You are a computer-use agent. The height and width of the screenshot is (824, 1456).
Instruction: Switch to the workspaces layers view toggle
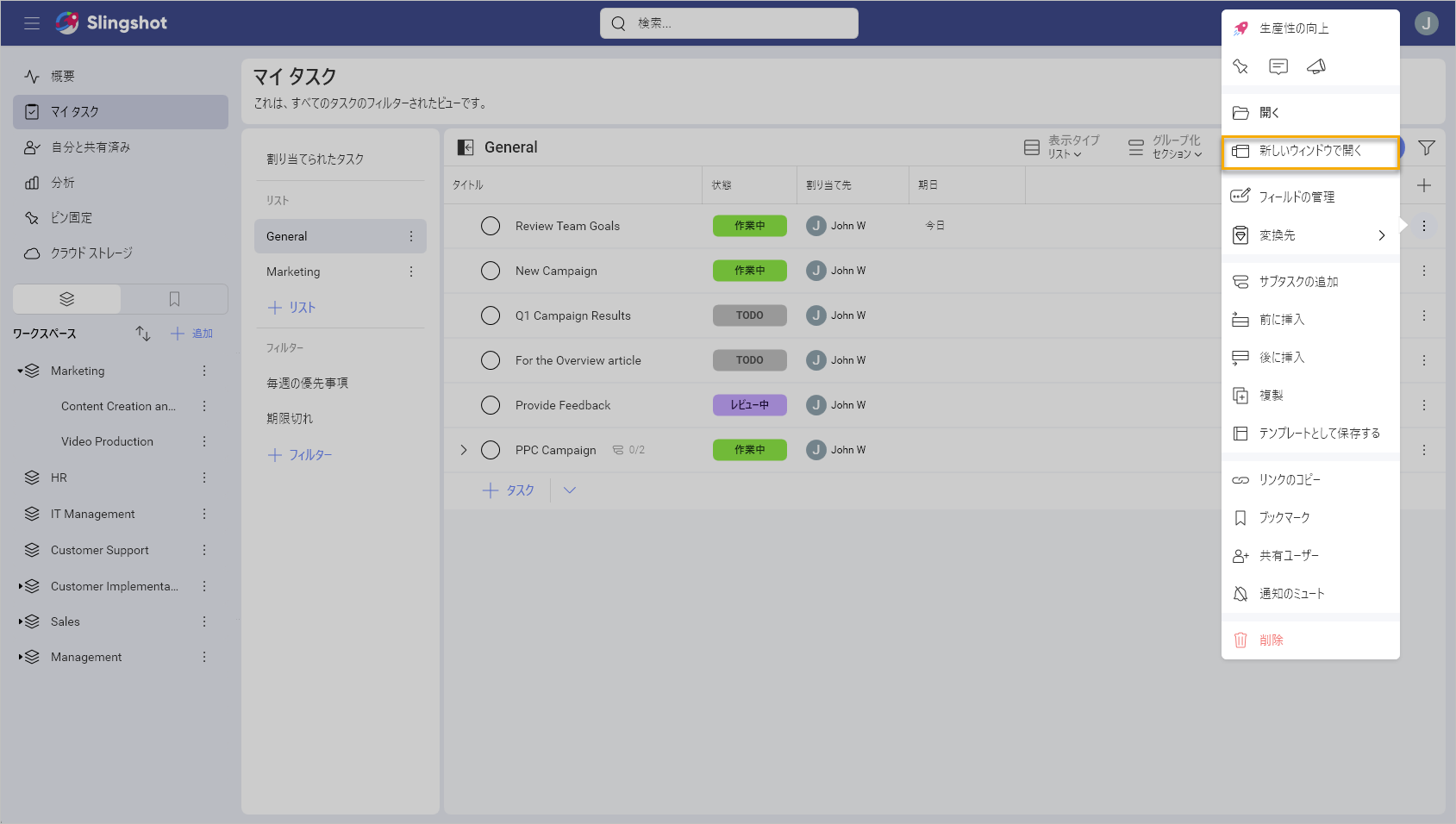67,299
